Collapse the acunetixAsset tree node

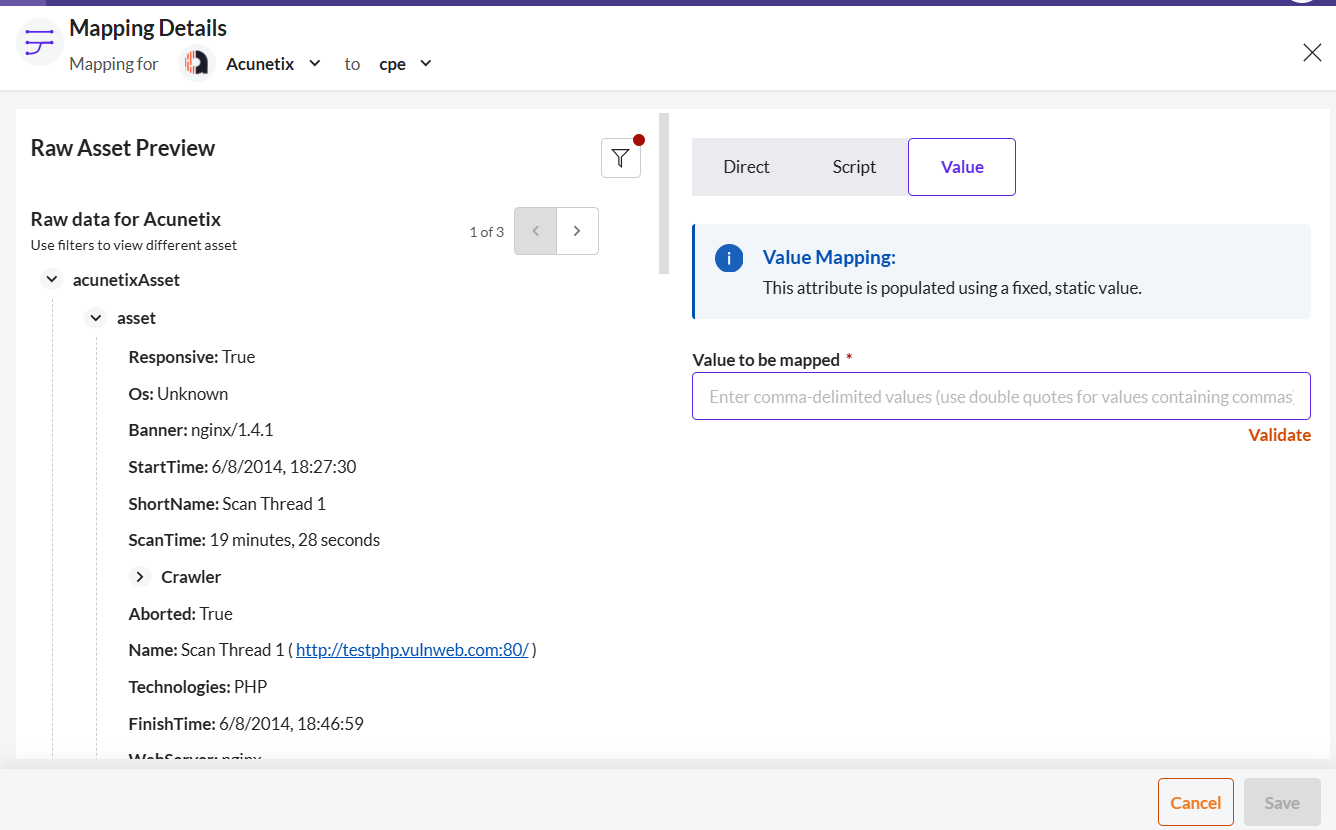pos(52,280)
